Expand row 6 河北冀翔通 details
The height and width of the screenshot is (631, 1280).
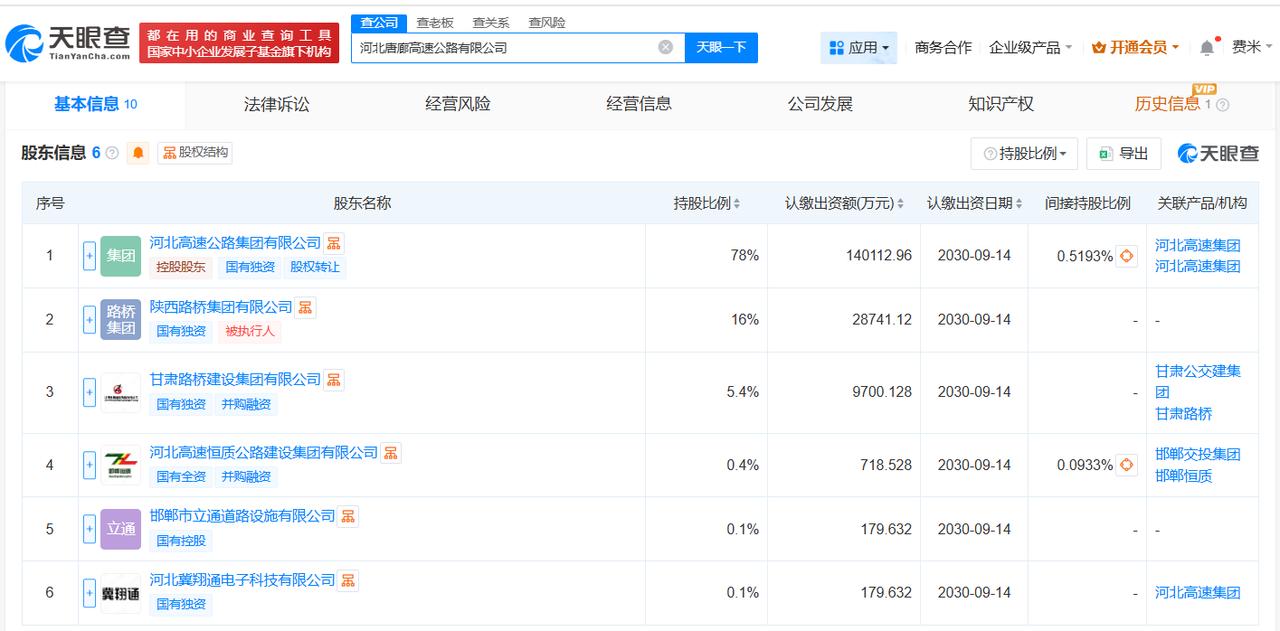tap(89, 592)
